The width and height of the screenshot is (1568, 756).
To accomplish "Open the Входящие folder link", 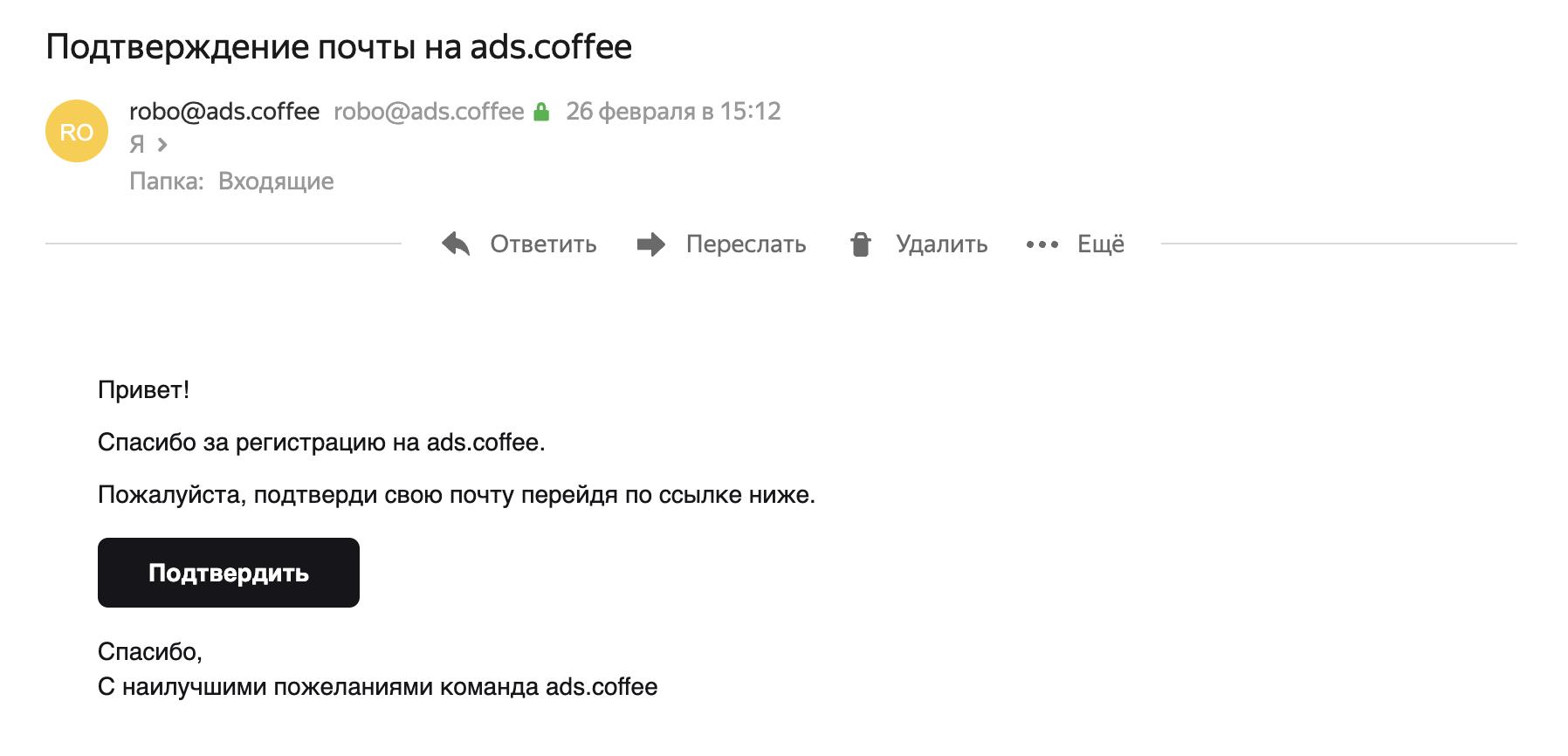I will coord(276,182).
